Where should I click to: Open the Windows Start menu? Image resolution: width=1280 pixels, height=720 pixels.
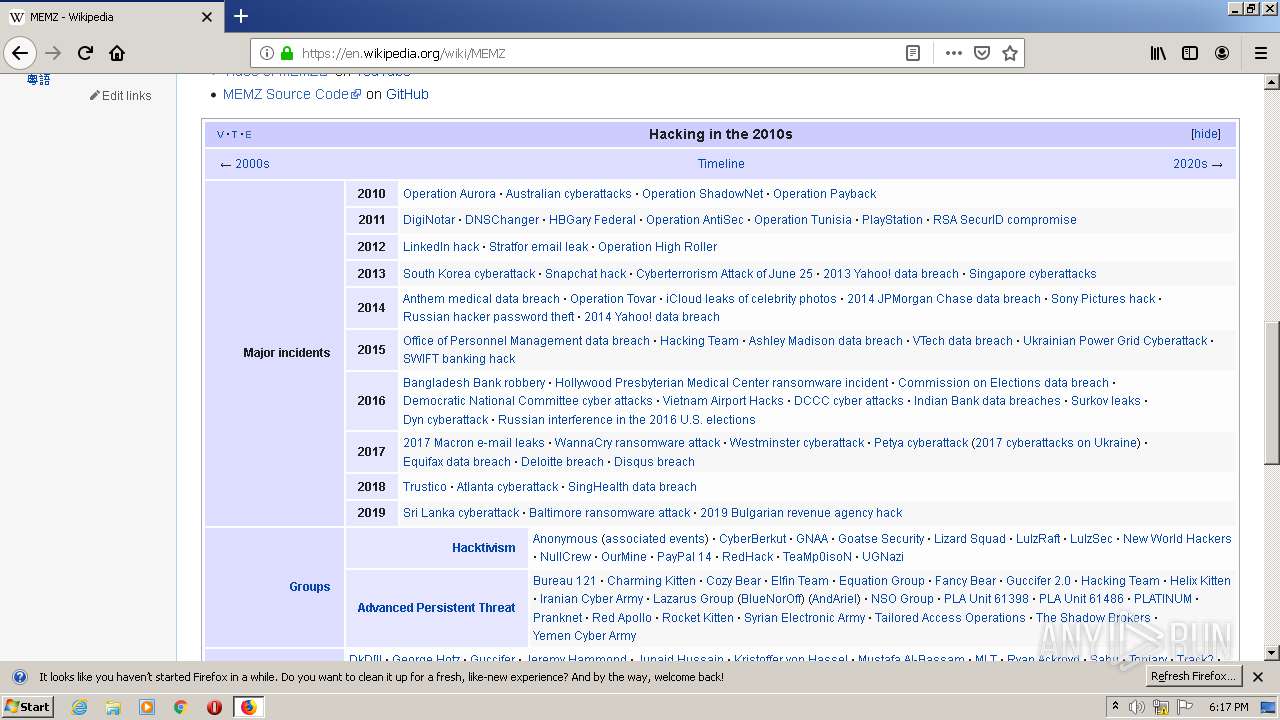point(28,707)
